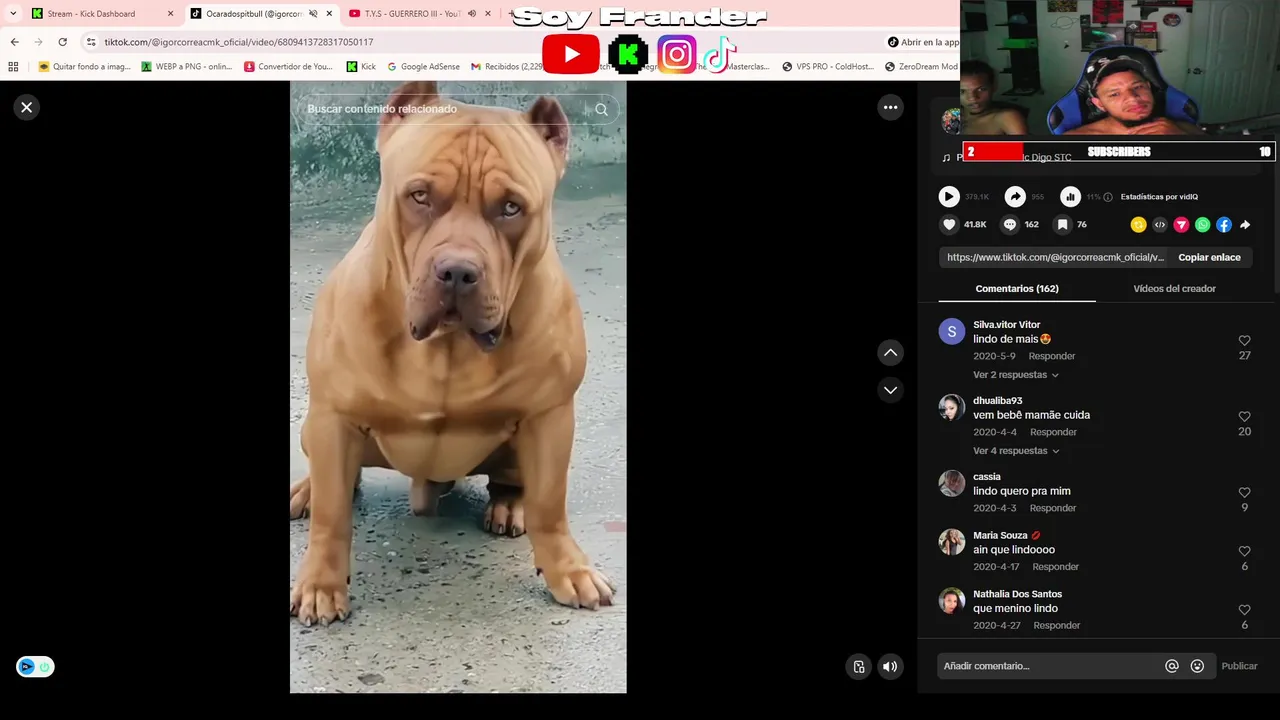Open more share options arrow

click(x=1245, y=225)
